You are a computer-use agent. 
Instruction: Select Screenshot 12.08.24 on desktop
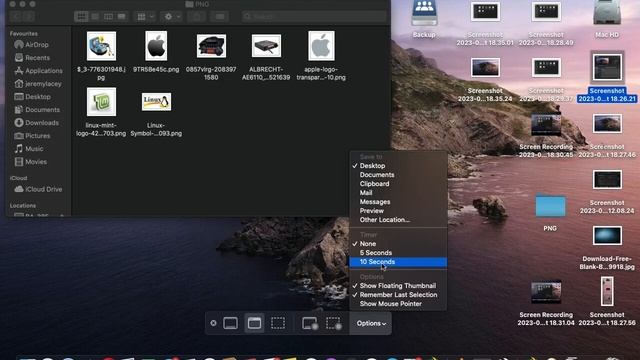tap(607, 192)
